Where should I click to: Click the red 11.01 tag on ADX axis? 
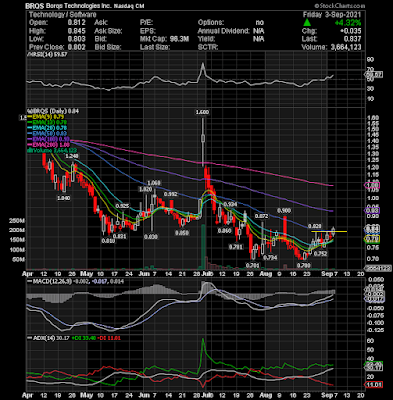click(374, 385)
